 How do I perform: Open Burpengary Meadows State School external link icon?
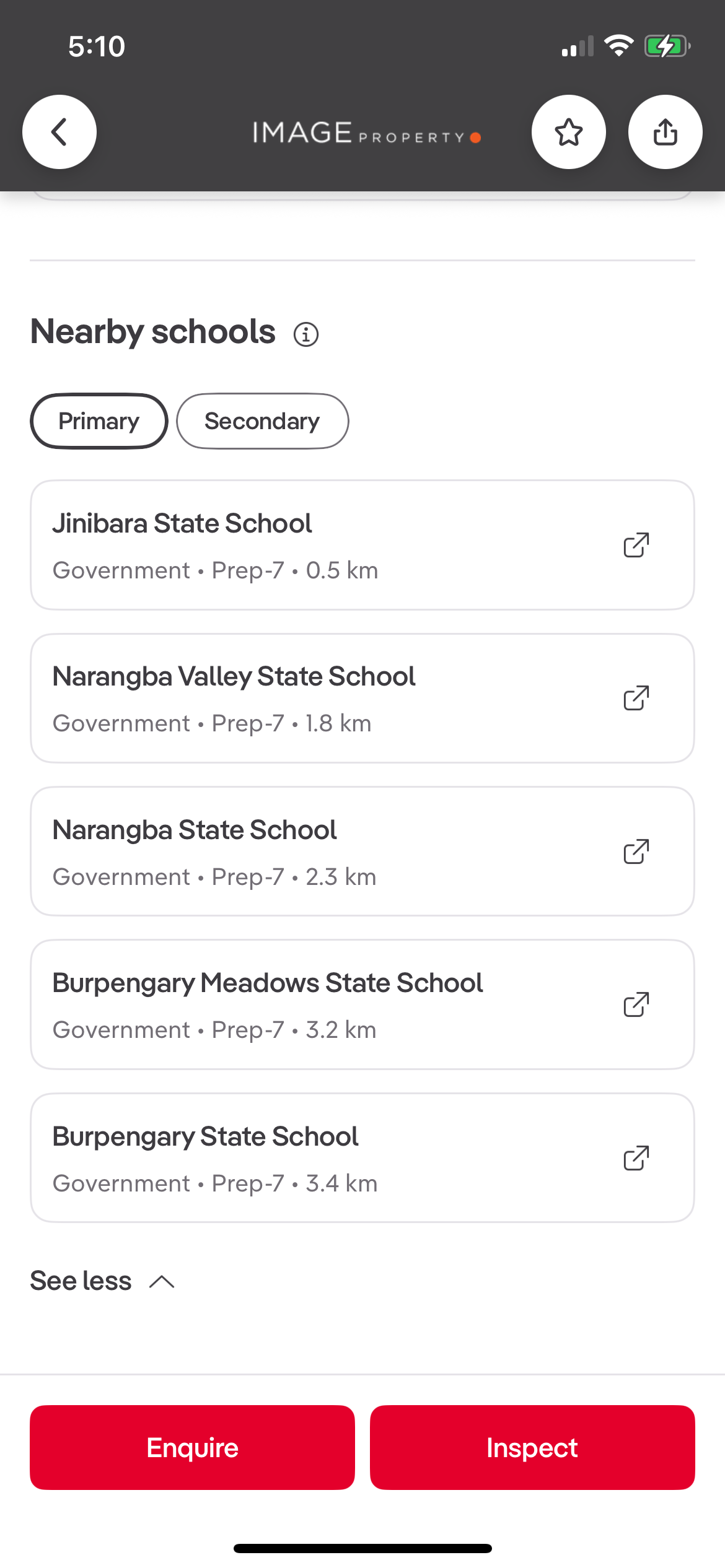(x=636, y=1004)
